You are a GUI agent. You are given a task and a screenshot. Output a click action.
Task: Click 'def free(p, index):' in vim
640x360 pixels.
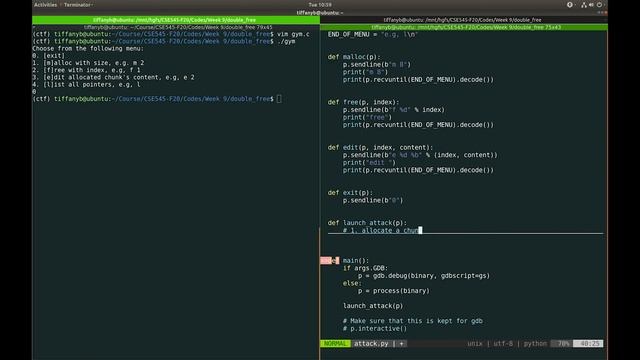363,102
